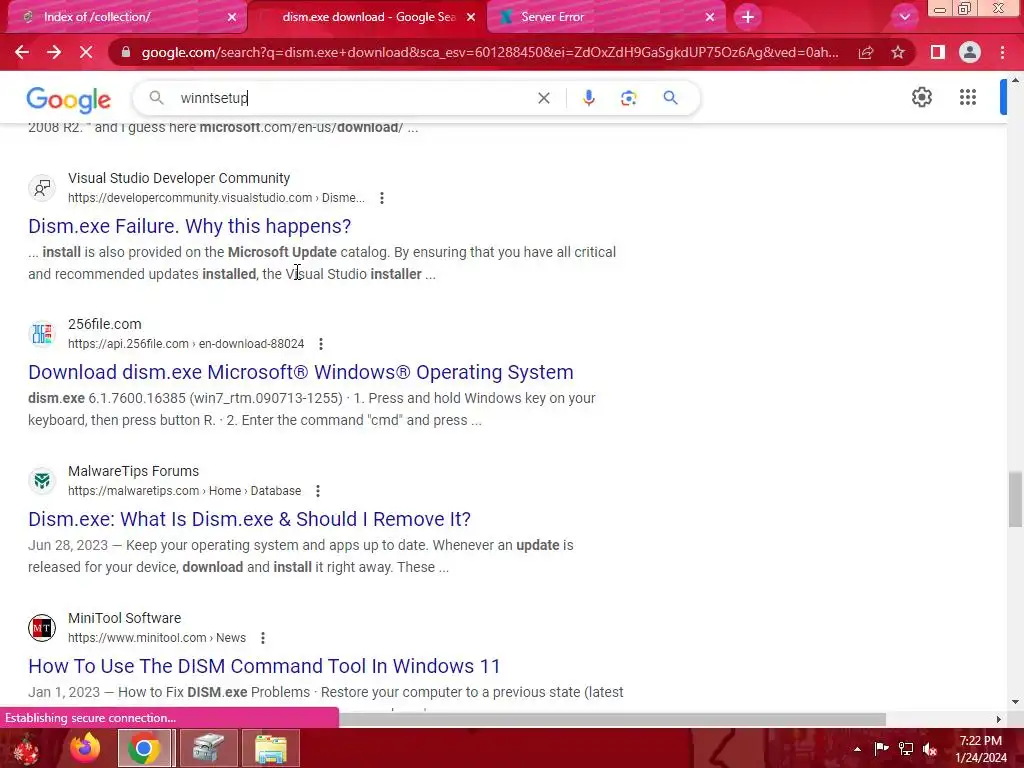Open more options for Visual Studio result
This screenshot has width=1024, height=768.
pyautogui.click(x=382, y=198)
